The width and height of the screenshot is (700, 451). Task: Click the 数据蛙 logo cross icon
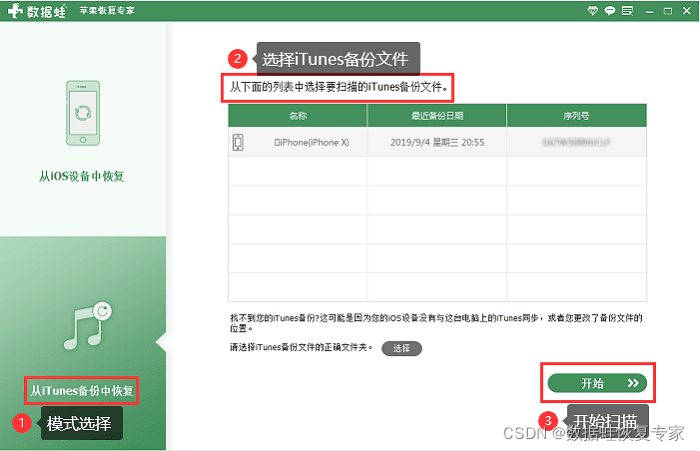pyautogui.click(x=15, y=10)
